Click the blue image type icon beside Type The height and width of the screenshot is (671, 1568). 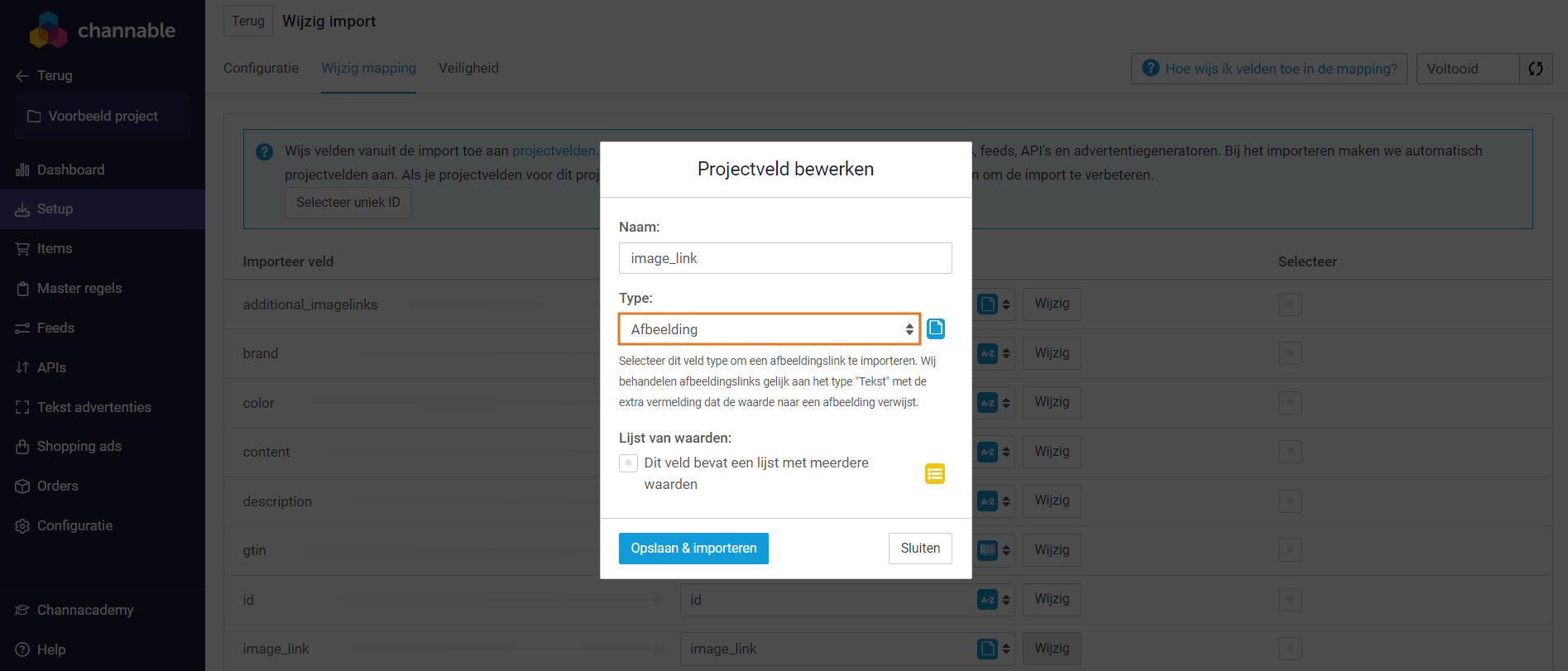pos(936,328)
